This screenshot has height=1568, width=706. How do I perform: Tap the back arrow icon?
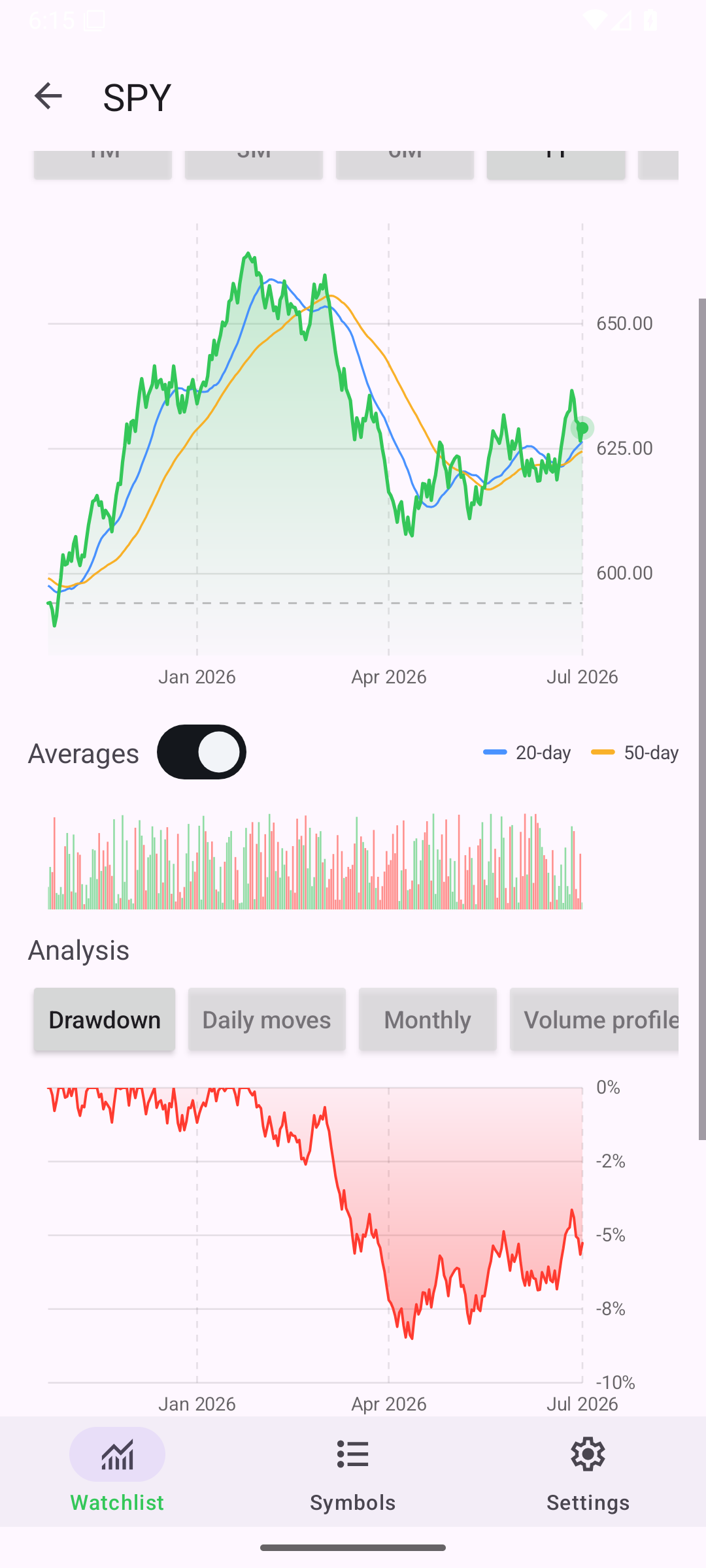[x=48, y=96]
